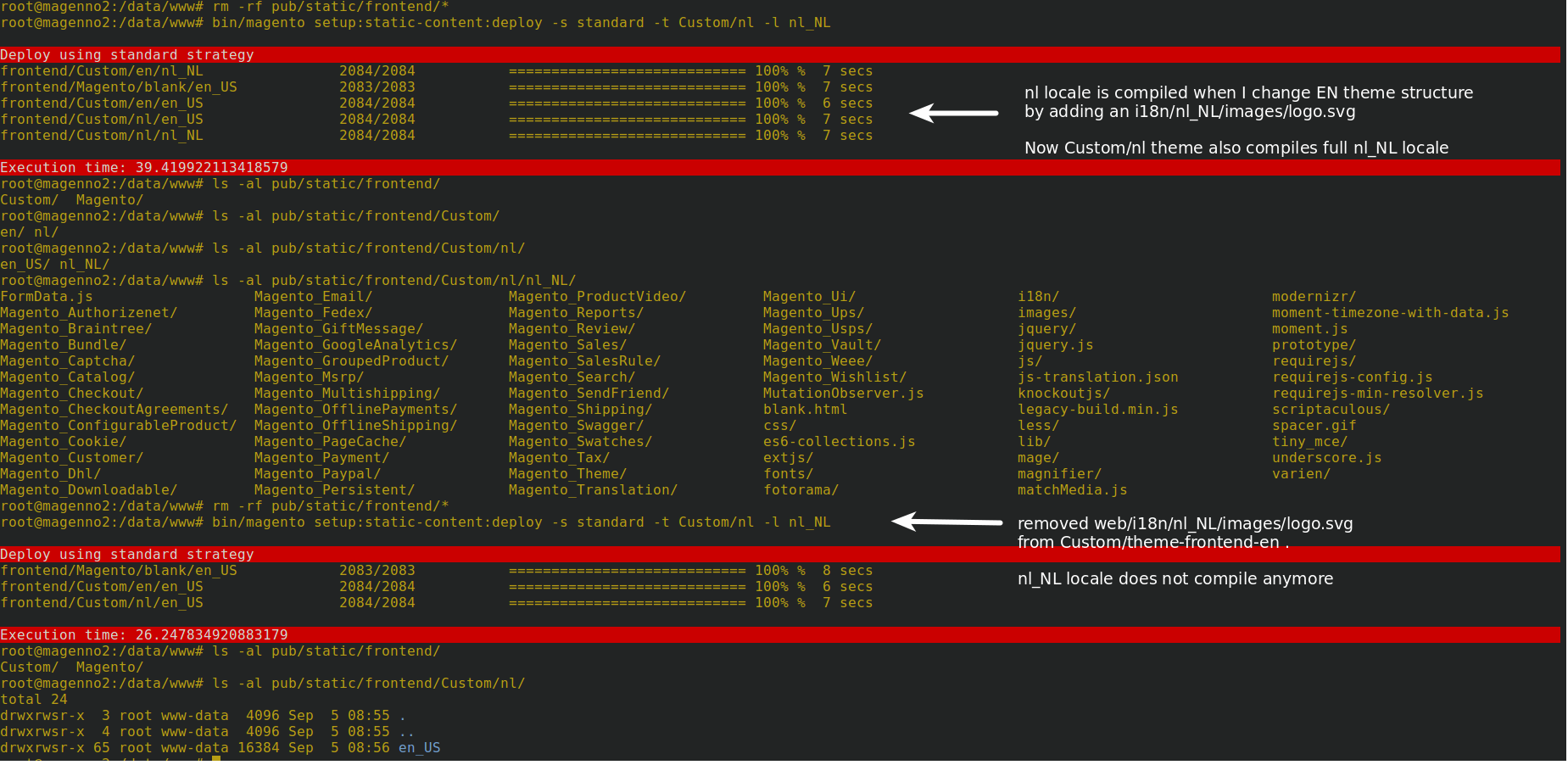This screenshot has height=765, width=1568.
Task: Select the Magento_Swatches/ directory entry
Action: pos(579,441)
